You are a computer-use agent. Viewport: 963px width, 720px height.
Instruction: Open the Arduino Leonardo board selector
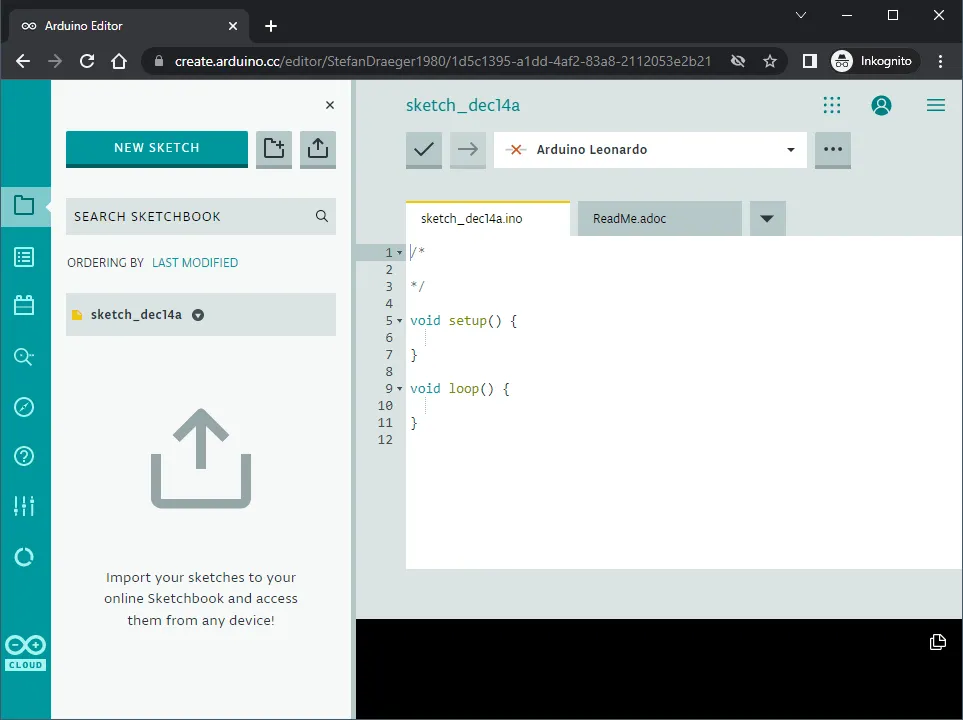point(650,150)
